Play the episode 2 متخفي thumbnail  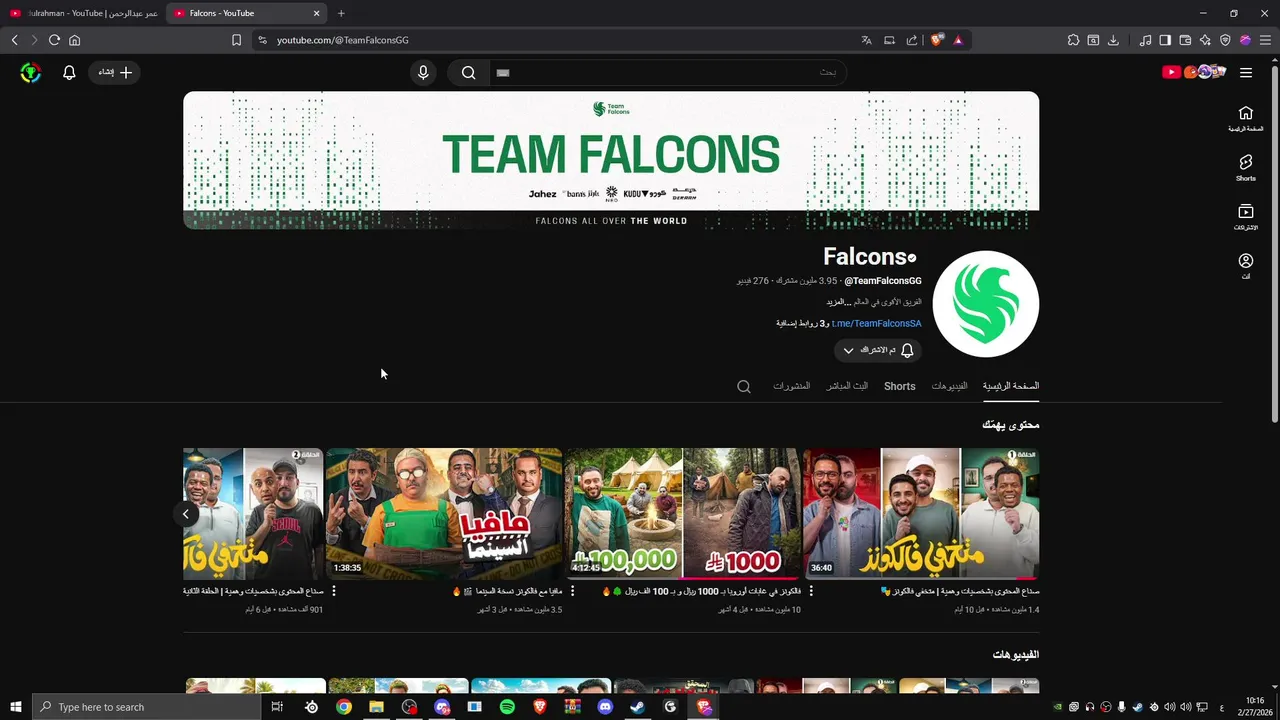click(253, 513)
